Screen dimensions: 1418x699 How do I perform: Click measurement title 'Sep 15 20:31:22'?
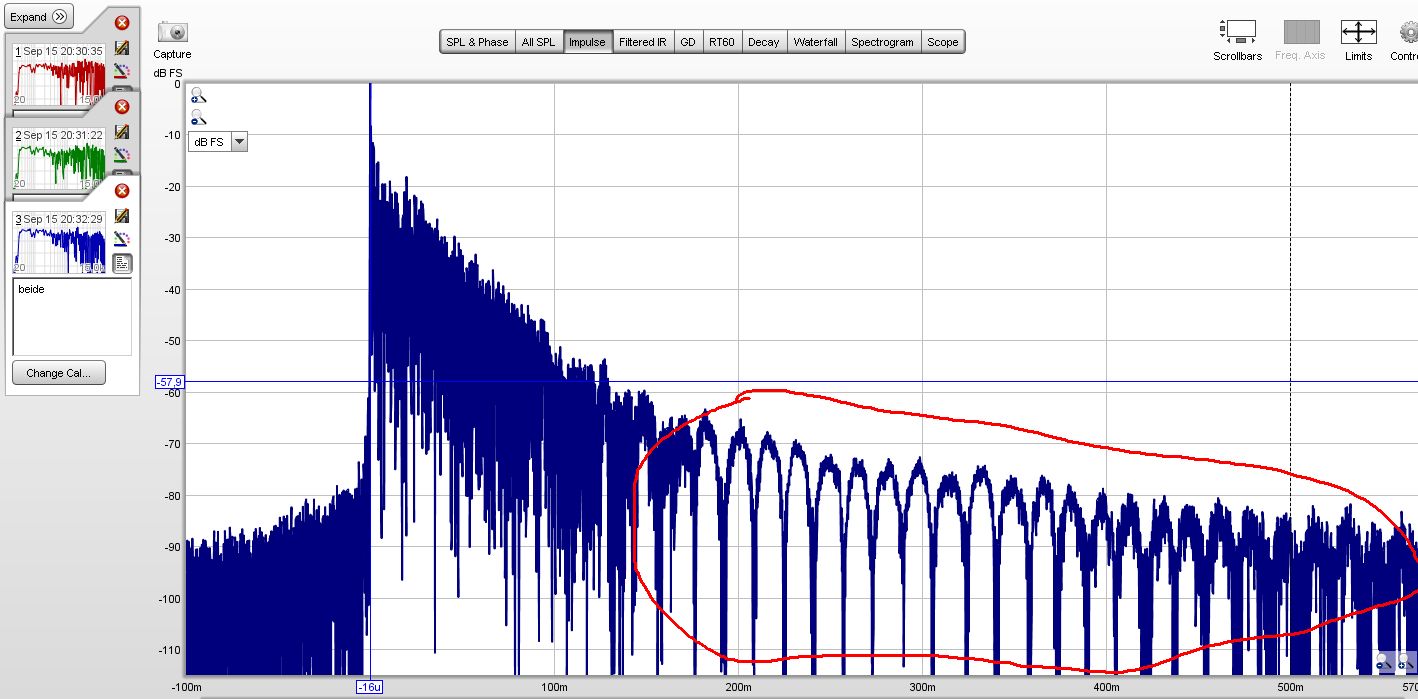pyautogui.click(x=62, y=134)
